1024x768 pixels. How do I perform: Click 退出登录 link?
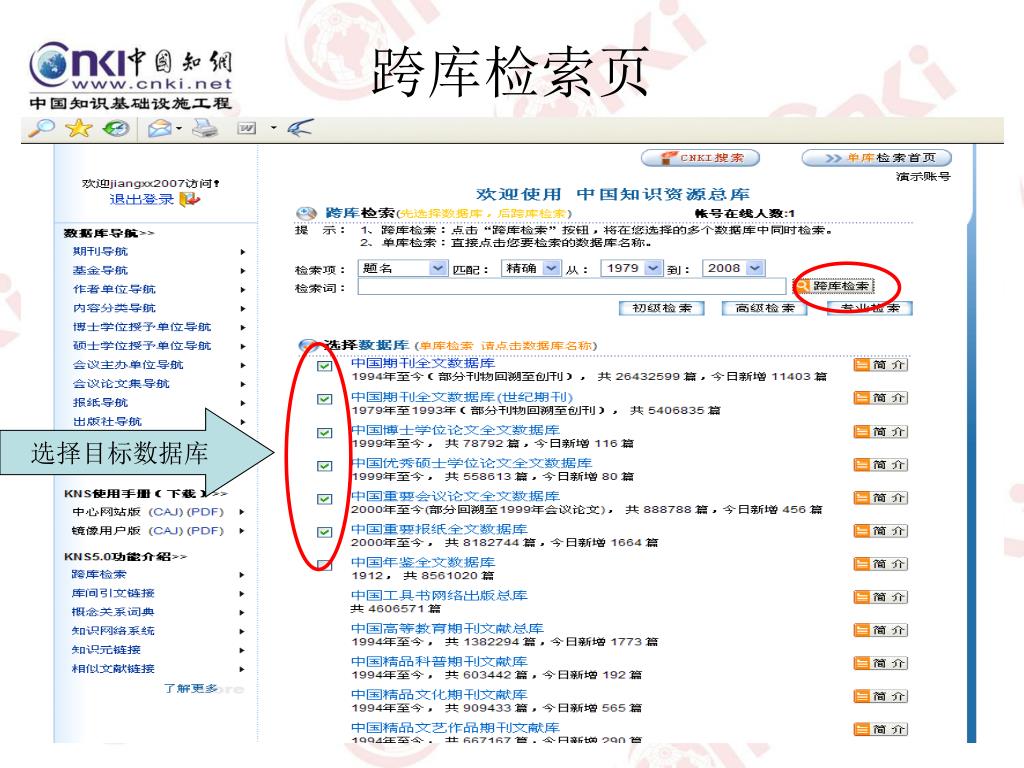(142, 200)
